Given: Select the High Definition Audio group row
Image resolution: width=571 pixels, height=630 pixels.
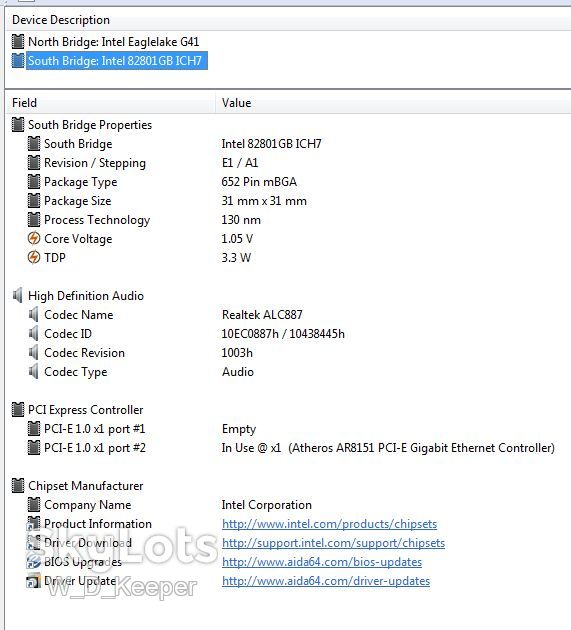Looking at the screenshot, I should (86, 296).
